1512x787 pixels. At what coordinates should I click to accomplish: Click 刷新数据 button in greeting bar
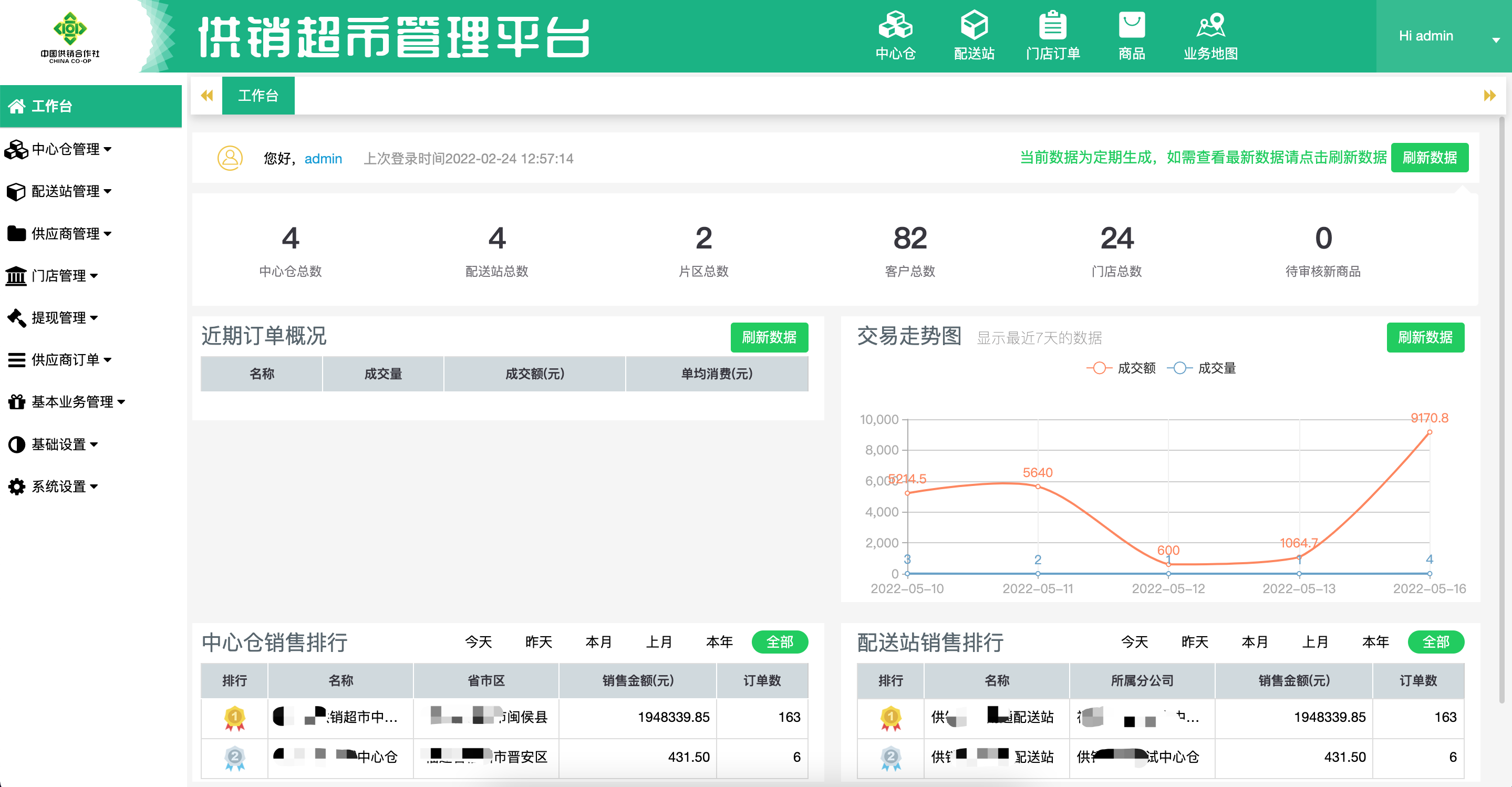[x=1429, y=157]
